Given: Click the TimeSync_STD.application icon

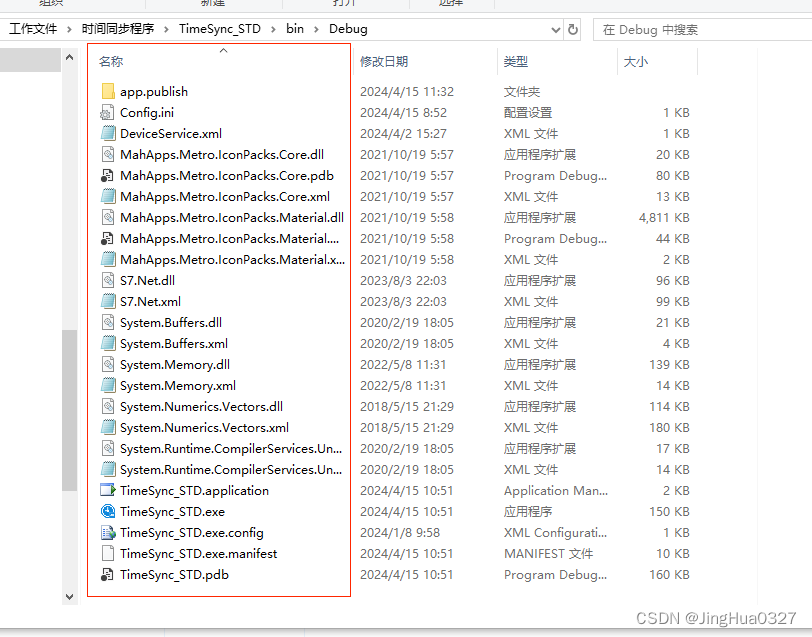Looking at the screenshot, I should [x=108, y=490].
